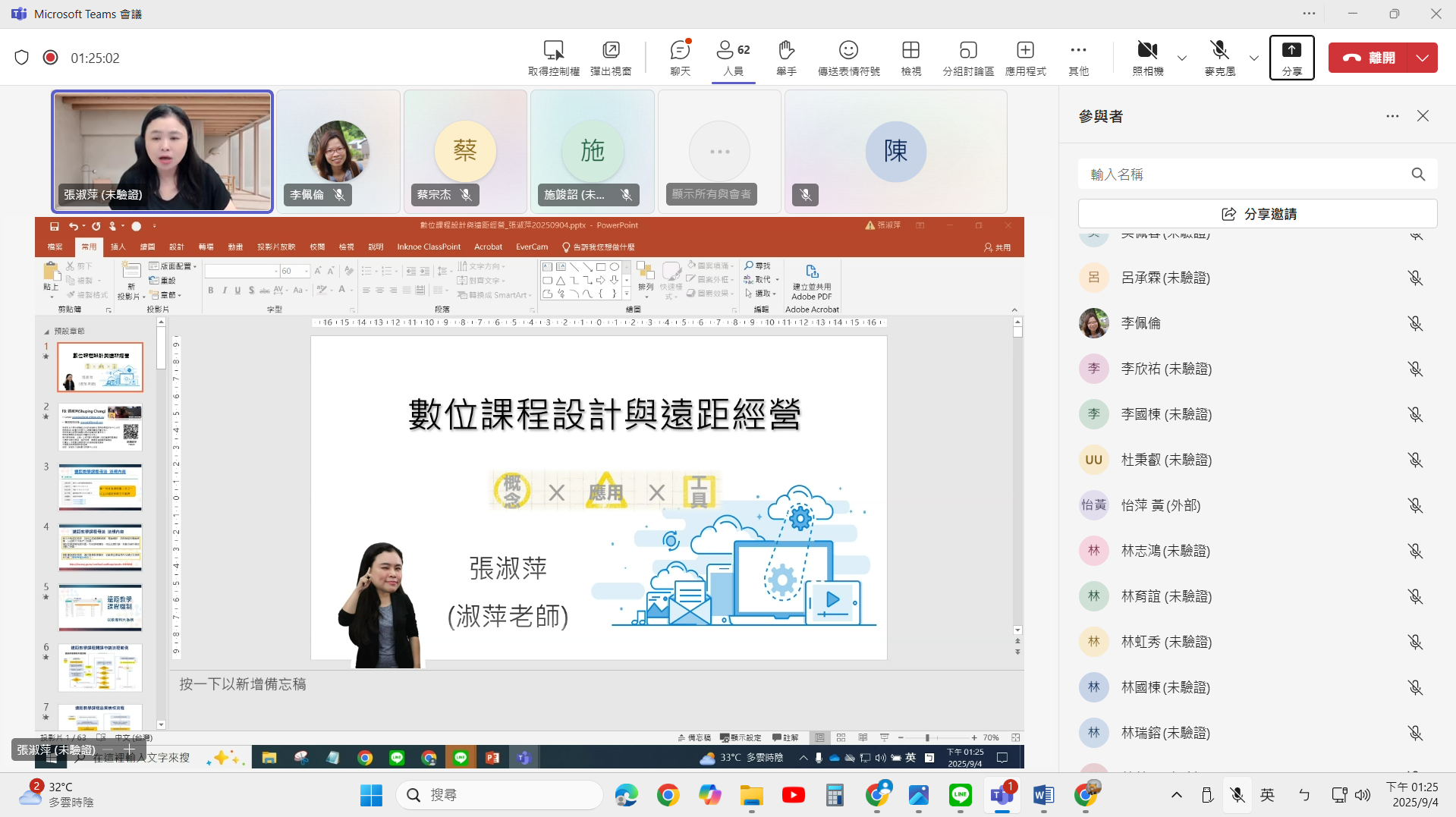Image resolution: width=1456 pixels, height=817 pixels.
Task: Click the participant name search field
Action: point(1244,174)
